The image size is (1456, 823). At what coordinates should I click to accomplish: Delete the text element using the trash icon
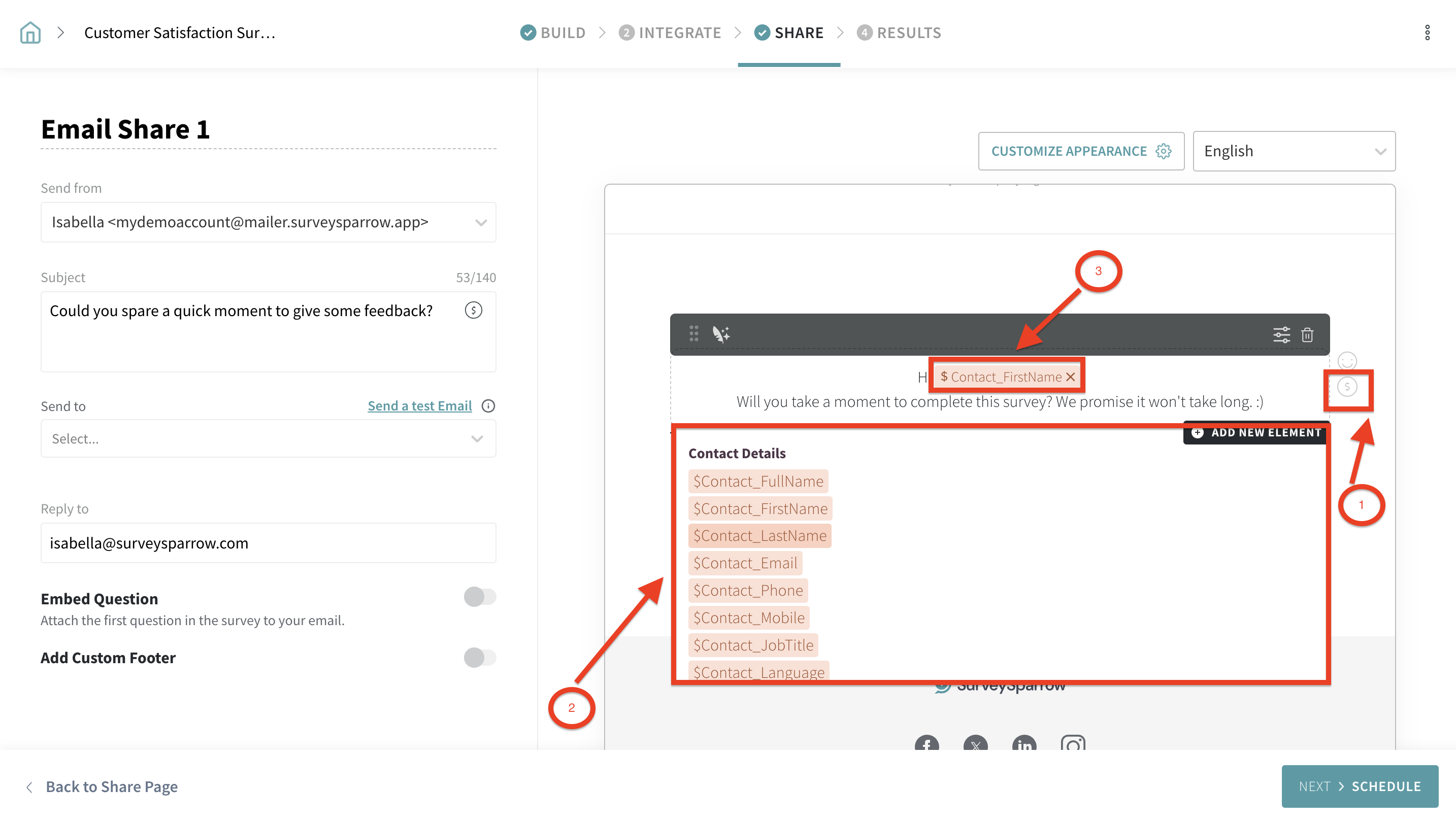click(1308, 334)
